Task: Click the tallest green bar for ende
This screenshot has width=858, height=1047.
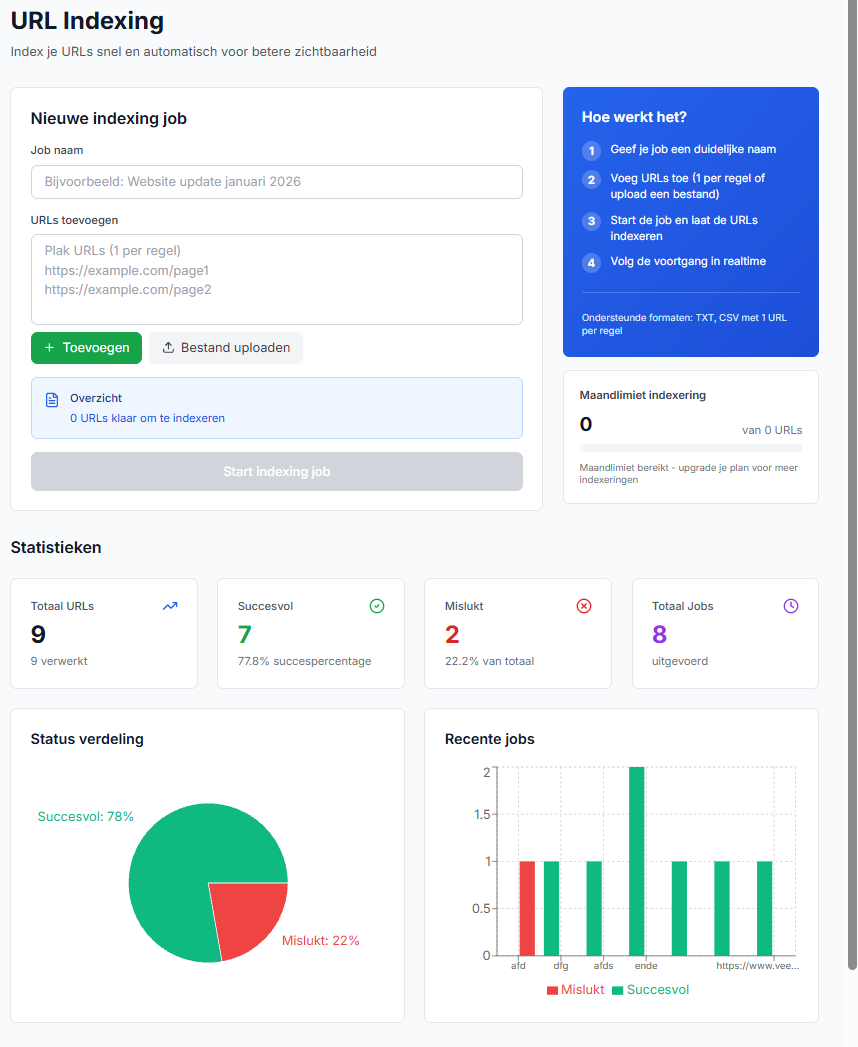Action: click(x=636, y=861)
